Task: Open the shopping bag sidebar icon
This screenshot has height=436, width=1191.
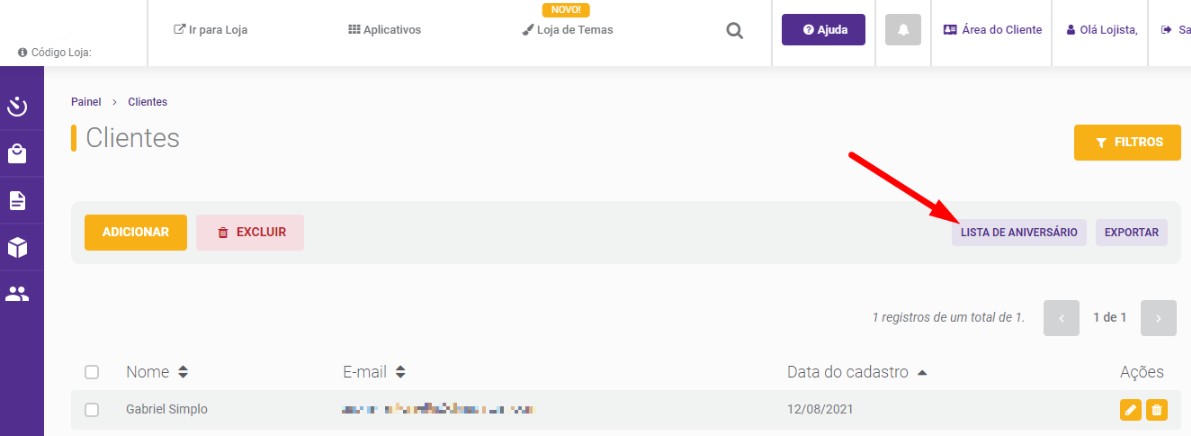Action: click(x=17, y=154)
